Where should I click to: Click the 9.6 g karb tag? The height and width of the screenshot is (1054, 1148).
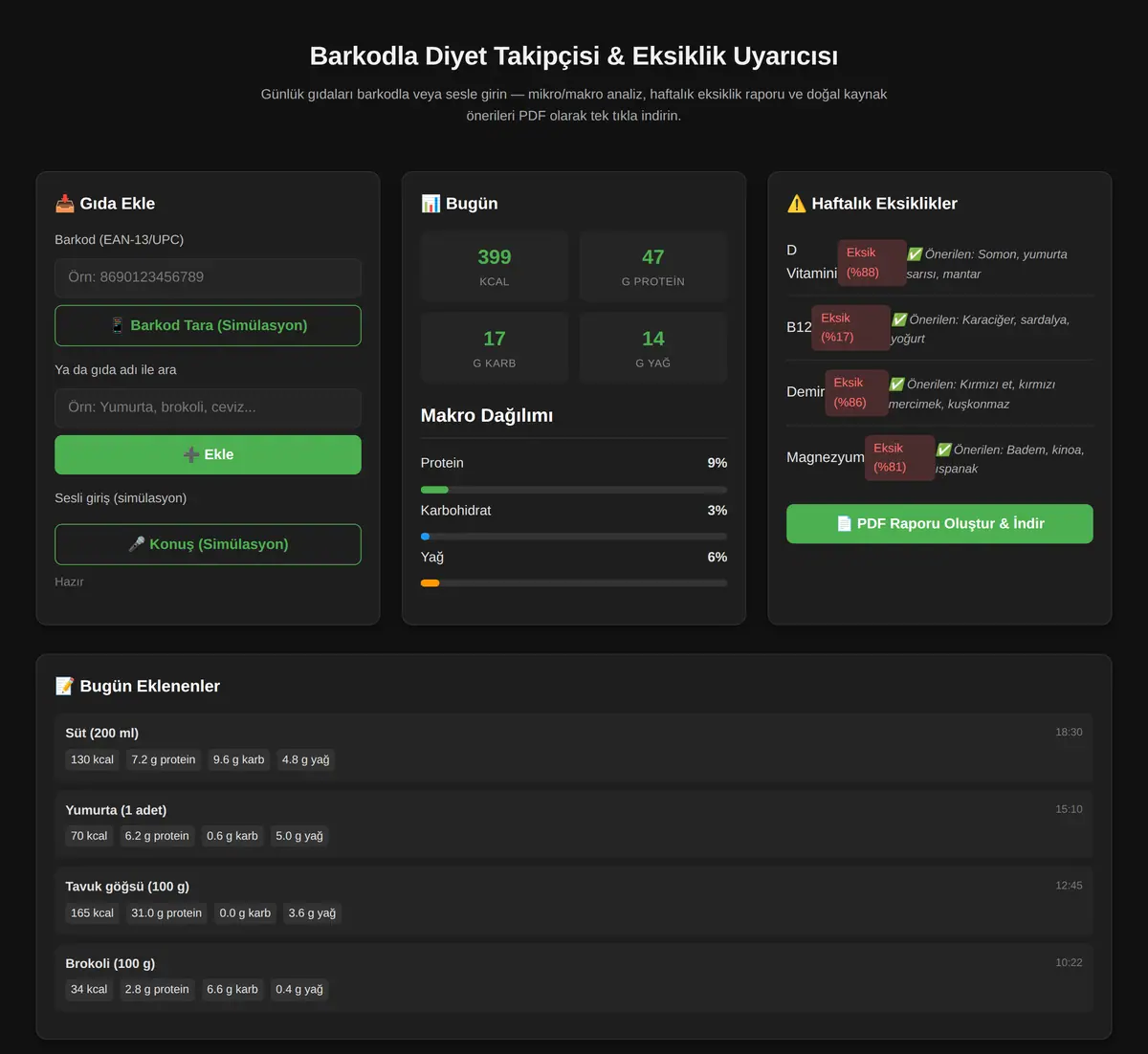239,759
